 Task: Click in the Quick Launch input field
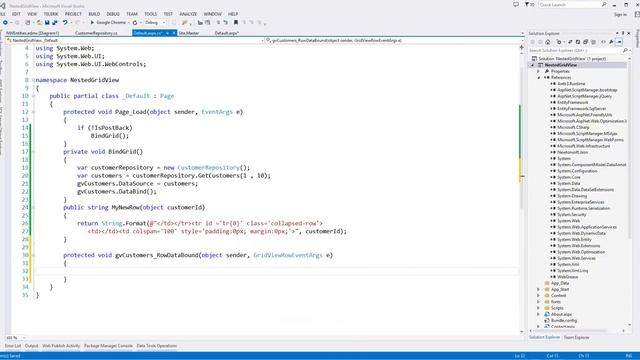coord(569,4)
